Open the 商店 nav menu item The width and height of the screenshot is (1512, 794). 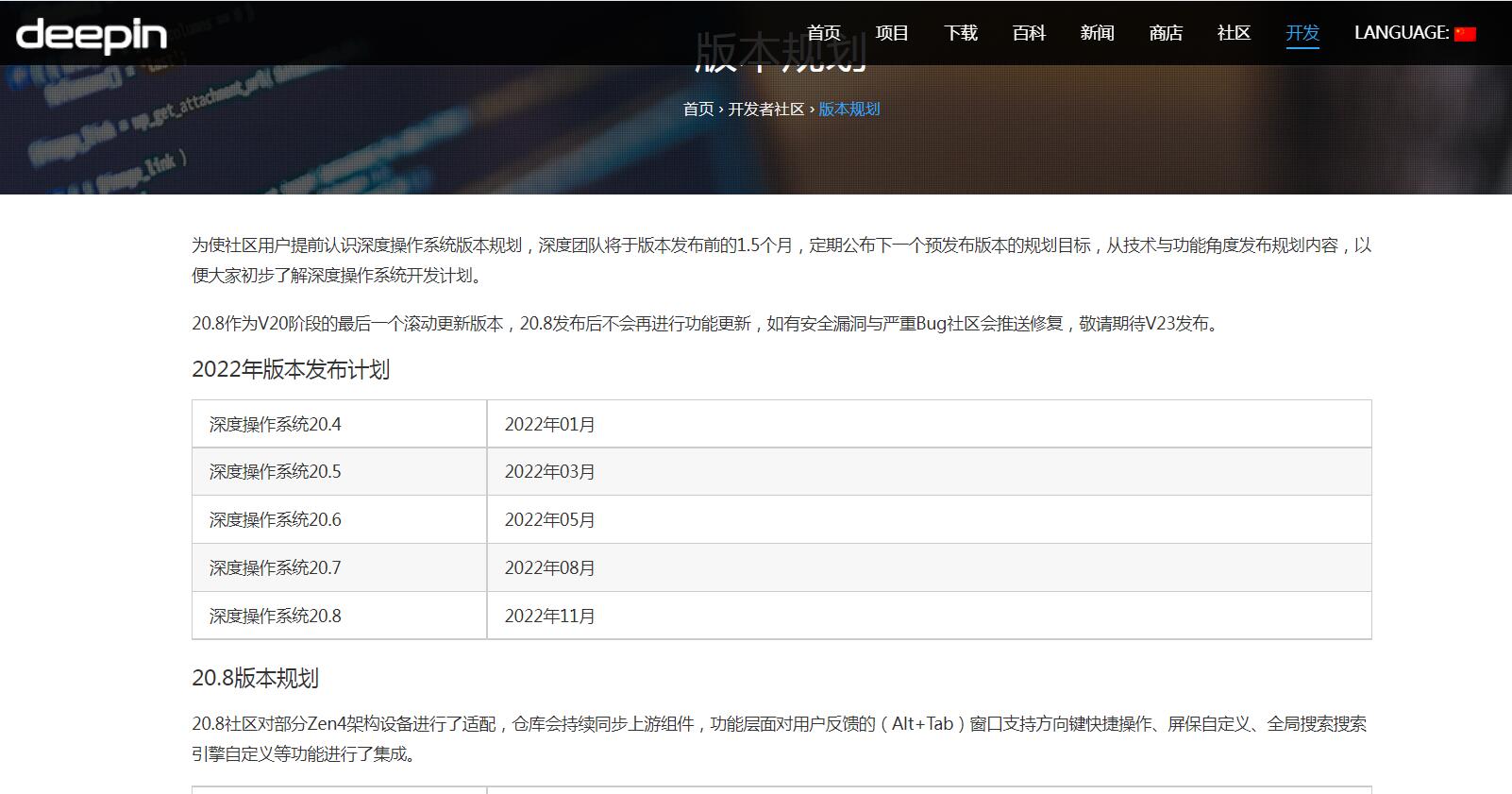pyautogui.click(x=1166, y=33)
